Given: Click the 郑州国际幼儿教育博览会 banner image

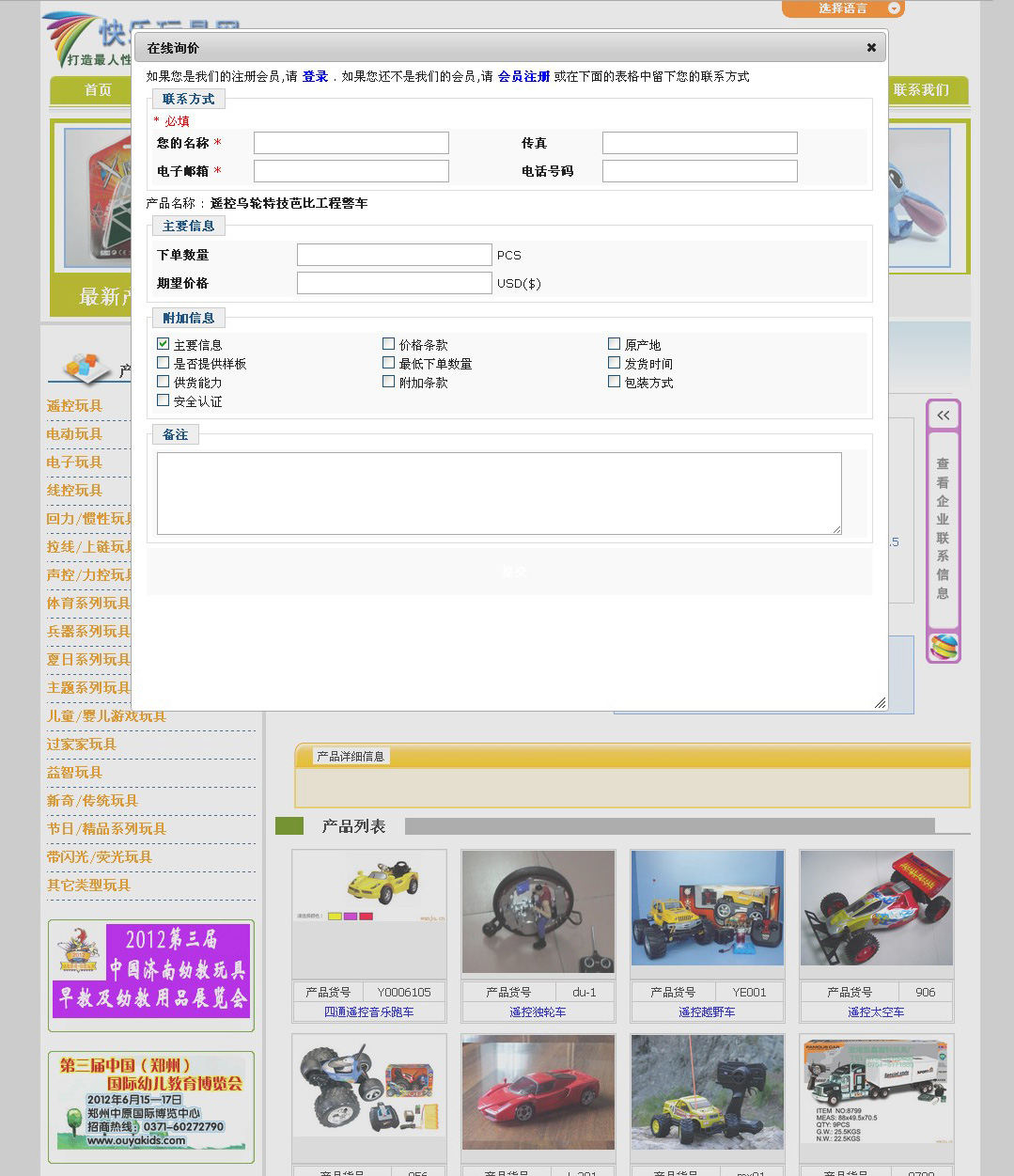Looking at the screenshot, I should point(151,1104).
